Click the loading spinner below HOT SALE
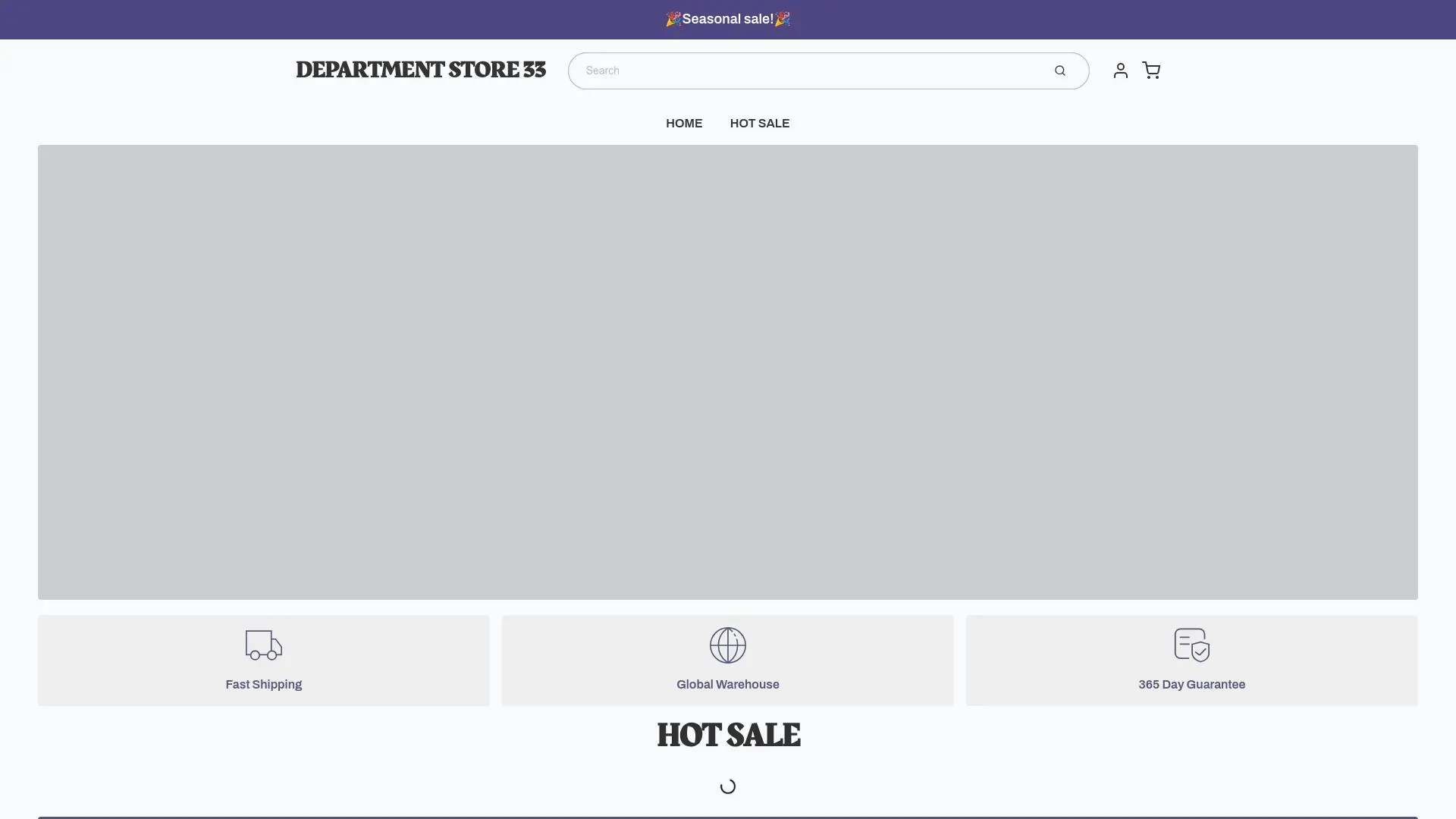This screenshot has height=819, width=1456. 727,786
